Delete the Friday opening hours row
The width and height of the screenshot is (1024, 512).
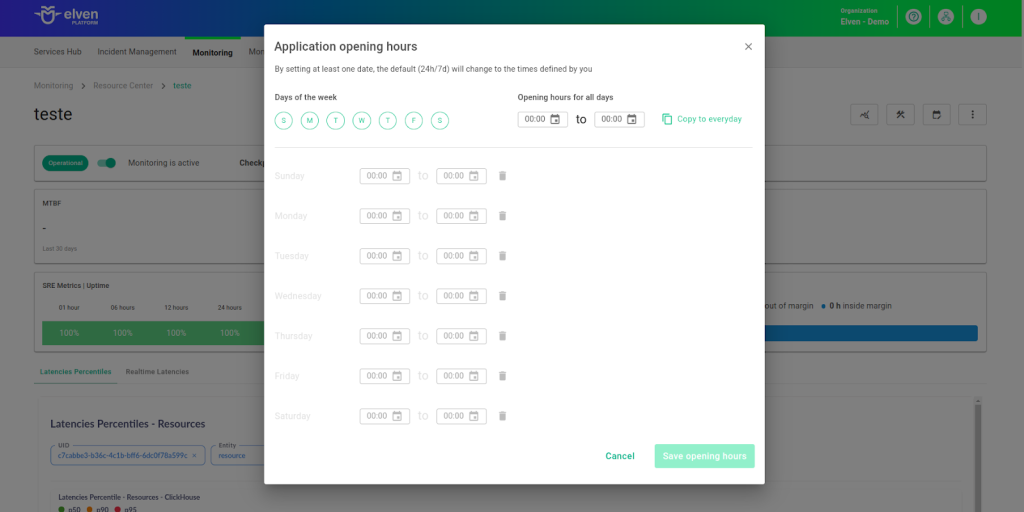502,376
